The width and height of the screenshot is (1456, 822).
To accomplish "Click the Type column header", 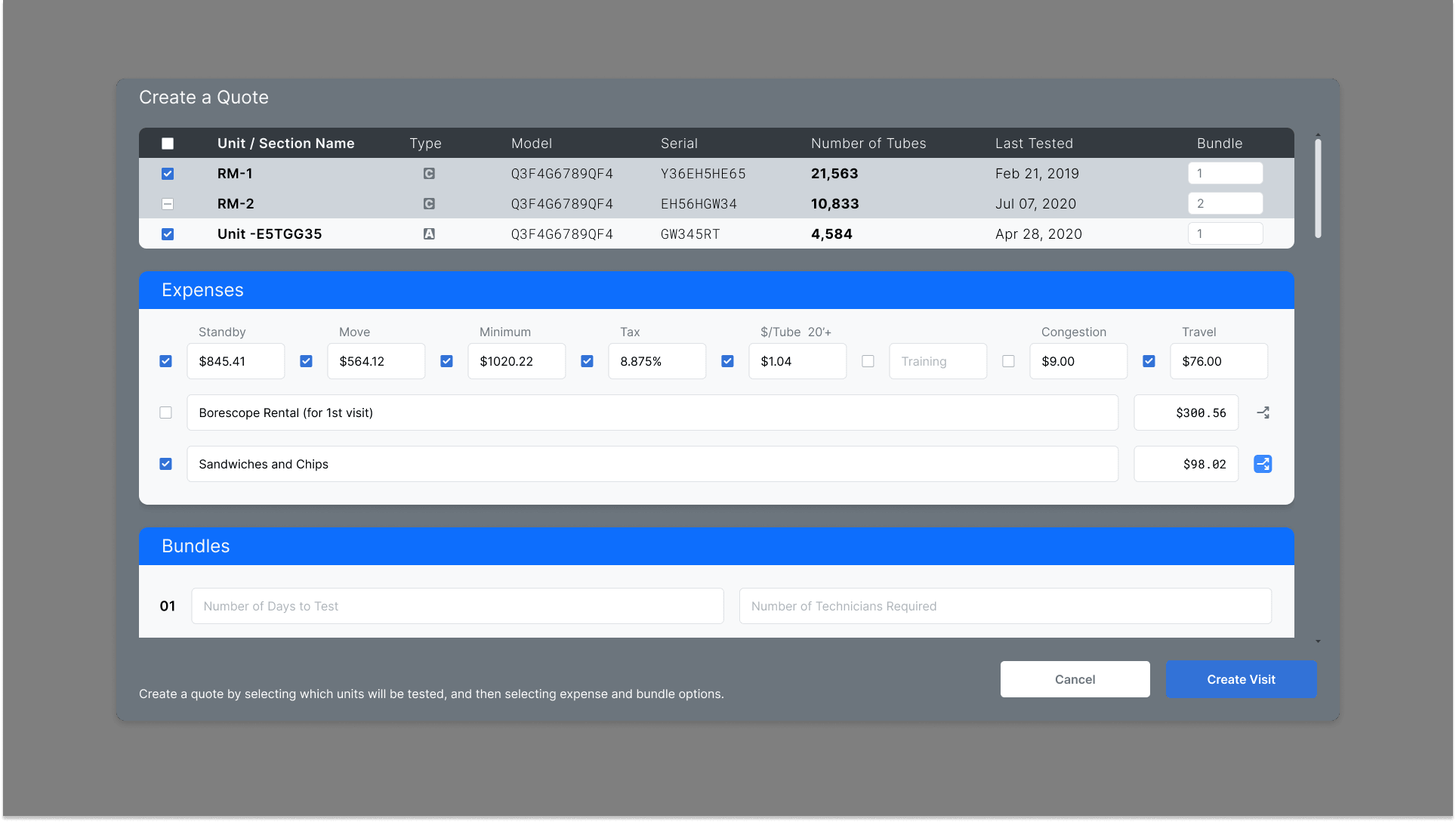I will click(x=426, y=144).
